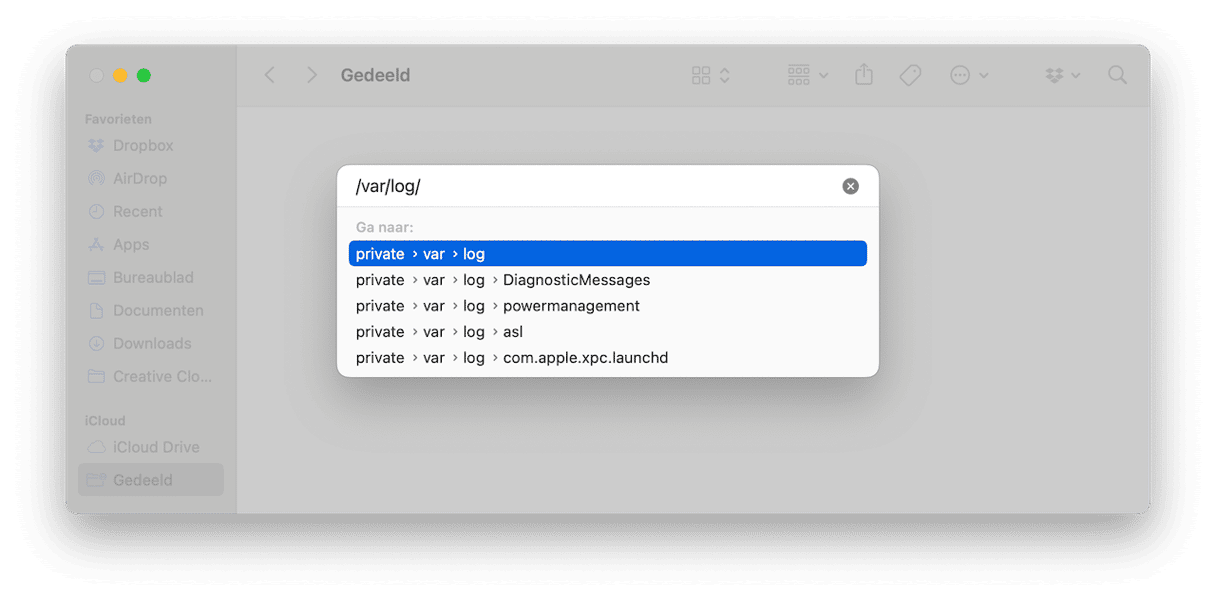Click the Search magnifier icon
Image resolution: width=1216 pixels, height=601 pixels.
coord(1117,75)
